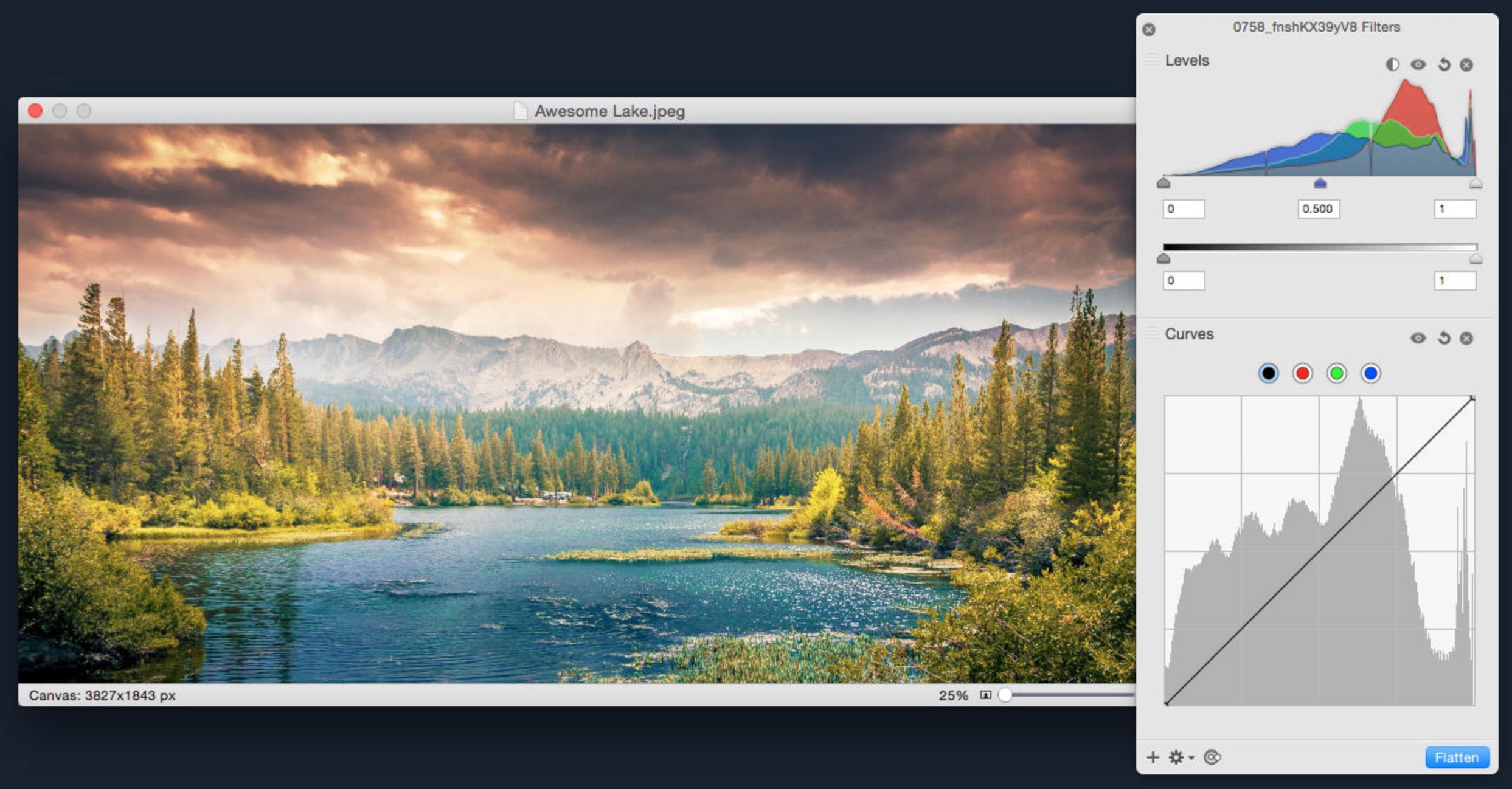1512x789 pixels.
Task: Click the curve's bottom-left end point
Action: pyautogui.click(x=1167, y=703)
